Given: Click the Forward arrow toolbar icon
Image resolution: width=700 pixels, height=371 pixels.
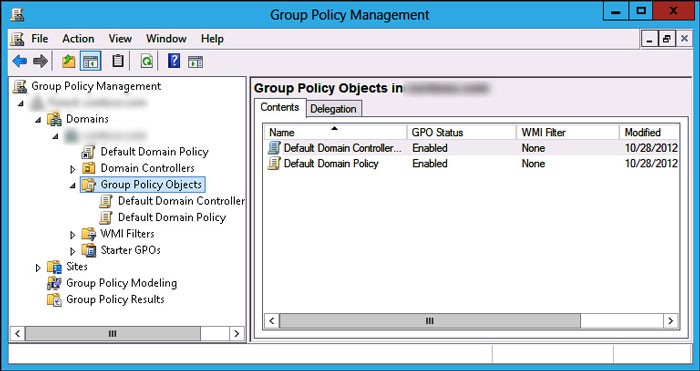Looking at the screenshot, I should click(41, 61).
